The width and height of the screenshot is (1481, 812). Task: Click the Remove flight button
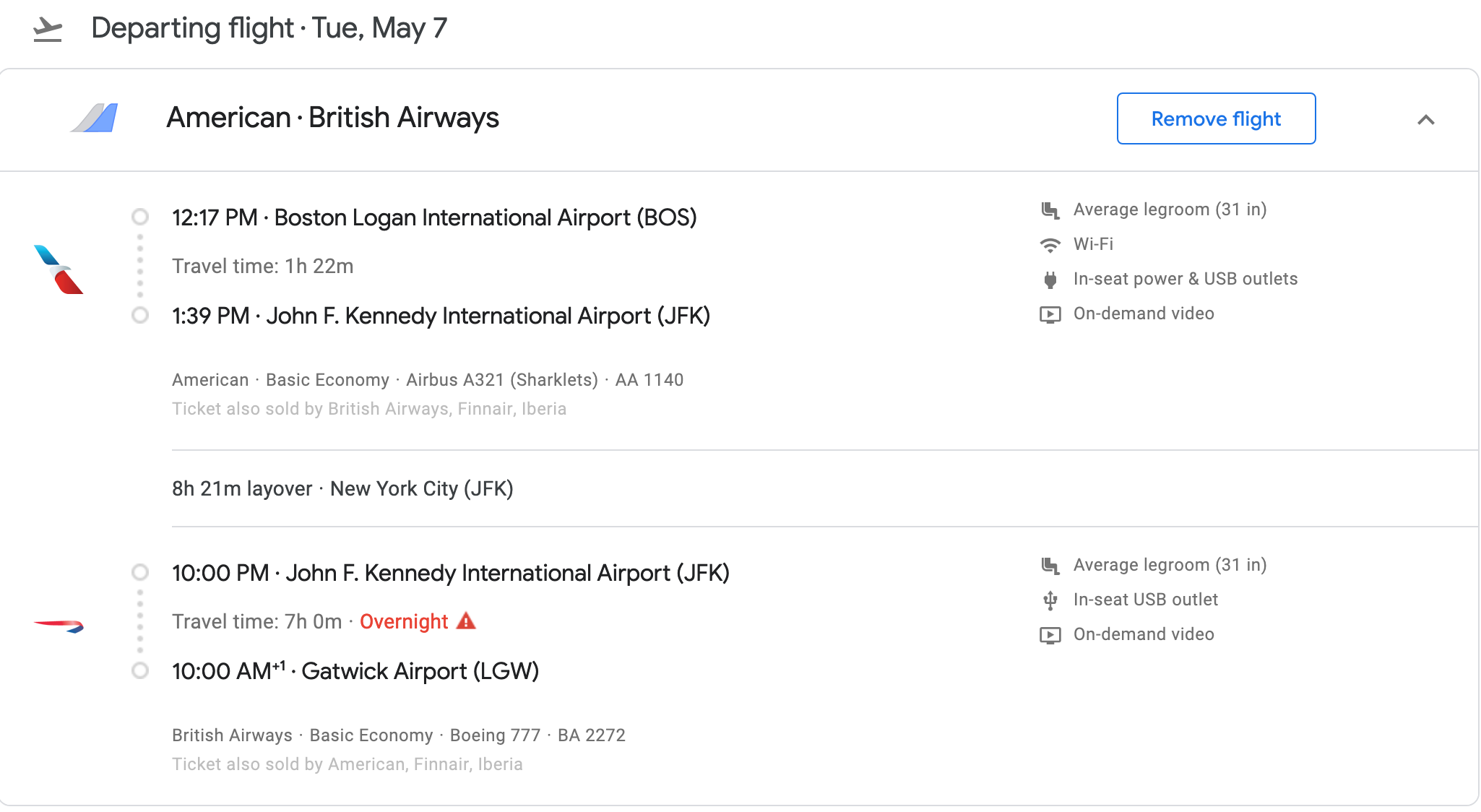click(x=1216, y=118)
